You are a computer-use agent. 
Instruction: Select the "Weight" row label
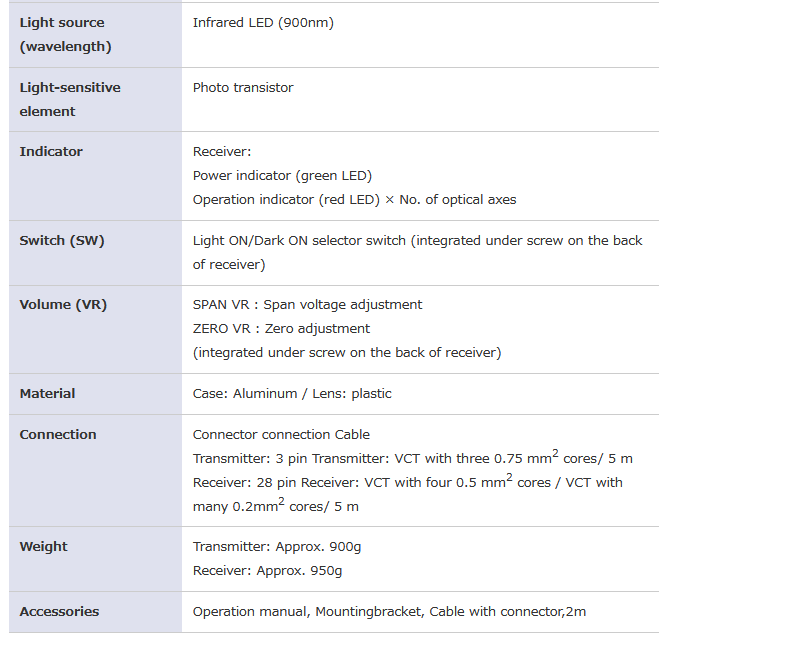pyautogui.click(x=43, y=546)
